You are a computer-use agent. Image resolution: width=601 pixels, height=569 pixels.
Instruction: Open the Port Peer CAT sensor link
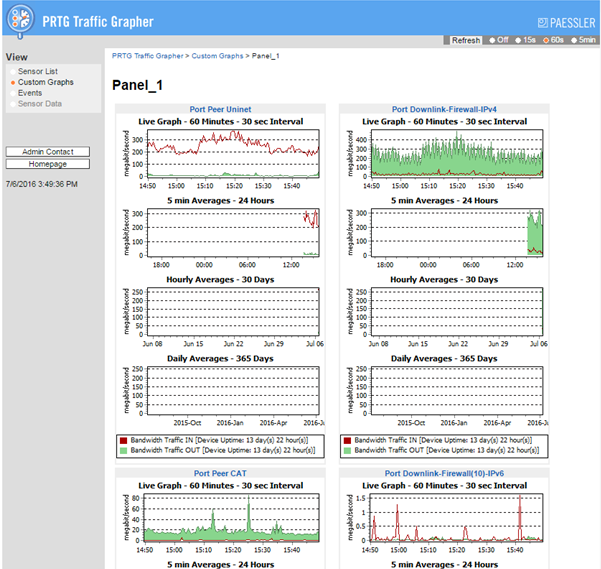[219, 473]
